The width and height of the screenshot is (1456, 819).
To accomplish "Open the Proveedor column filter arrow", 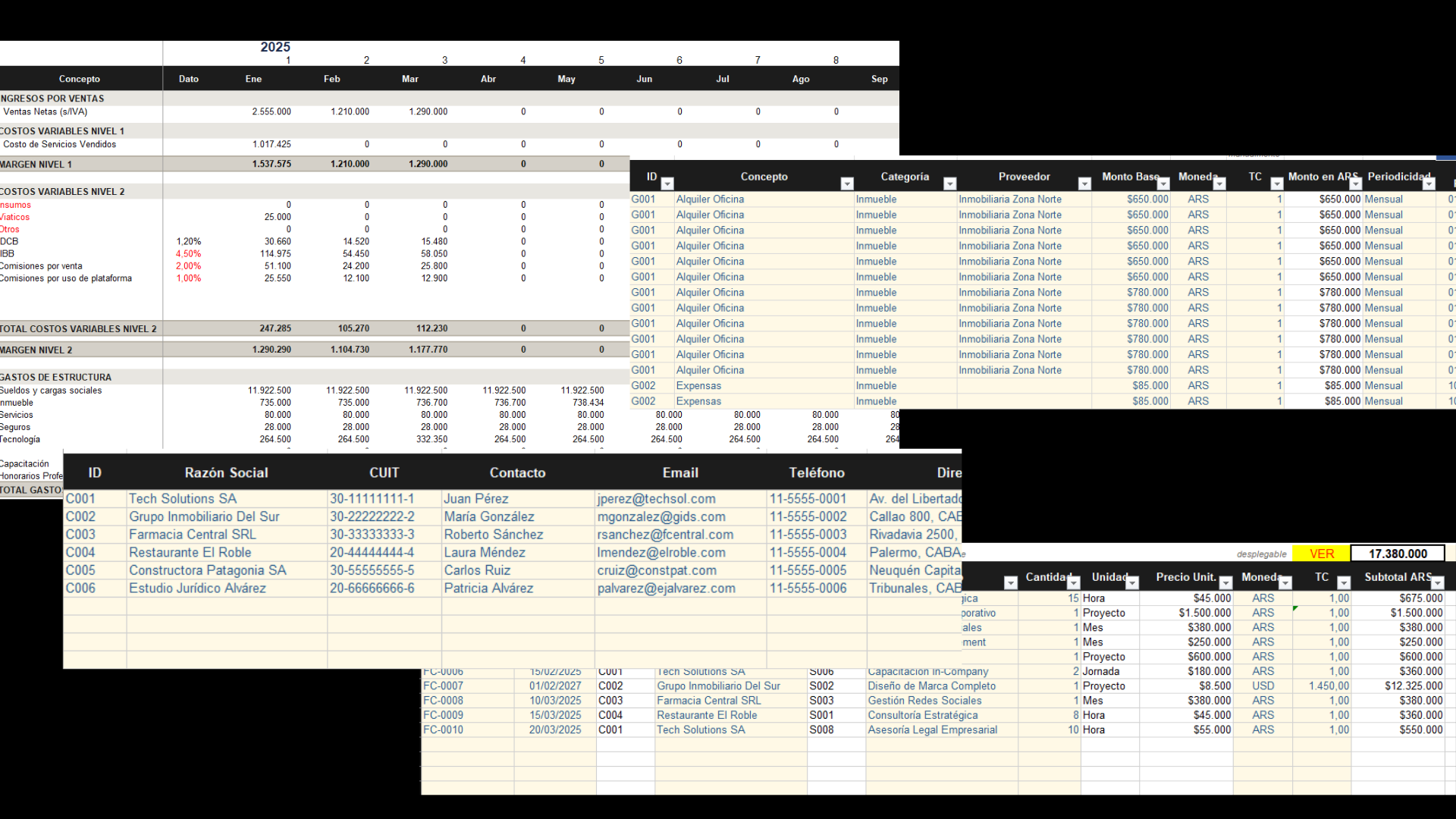I will click(x=1084, y=184).
